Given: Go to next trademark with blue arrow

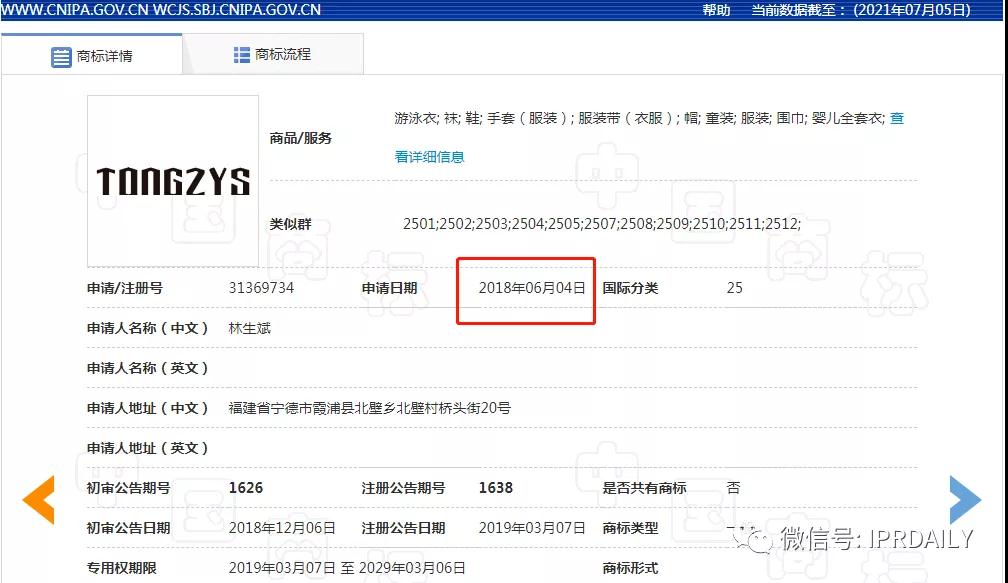Looking at the screenshot, I should pos(965,499).
